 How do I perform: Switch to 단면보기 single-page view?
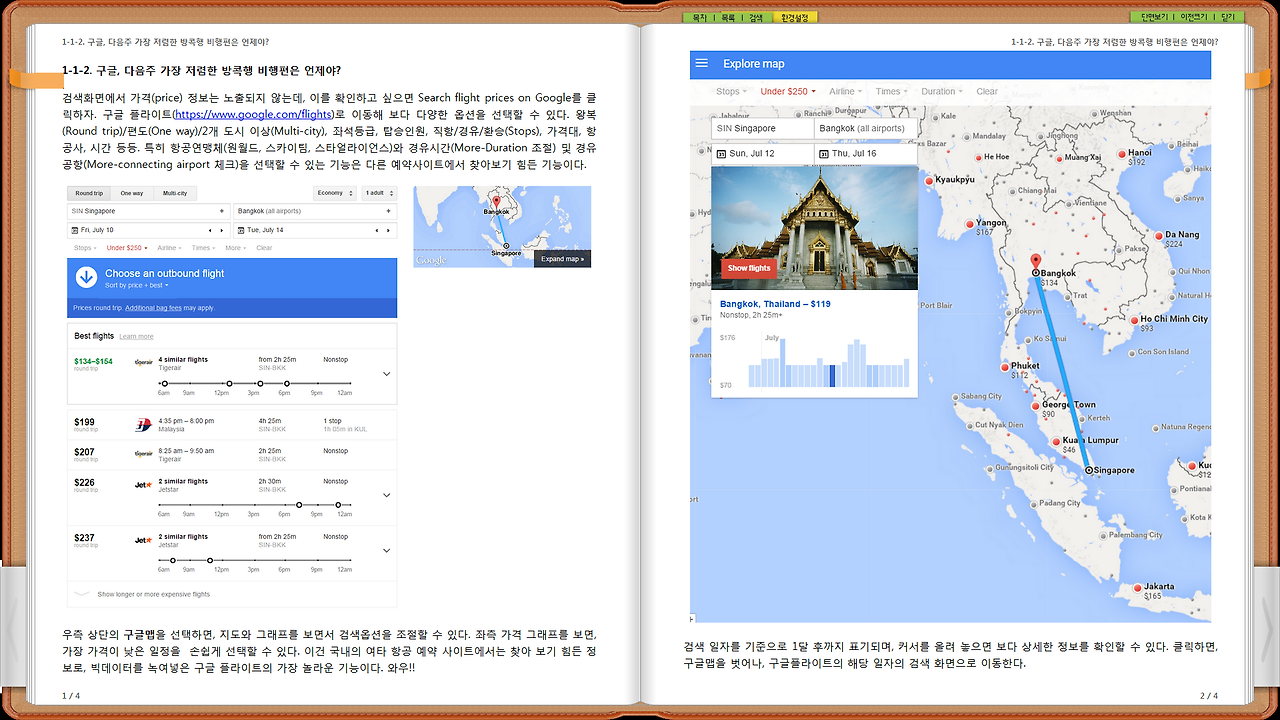pos(1153,17)
